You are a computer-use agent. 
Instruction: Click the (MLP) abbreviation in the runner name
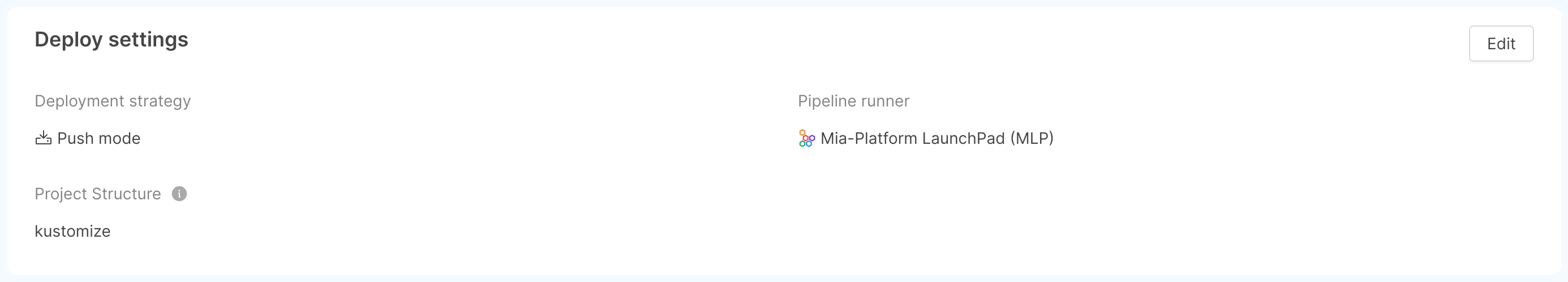point(1032,138)
